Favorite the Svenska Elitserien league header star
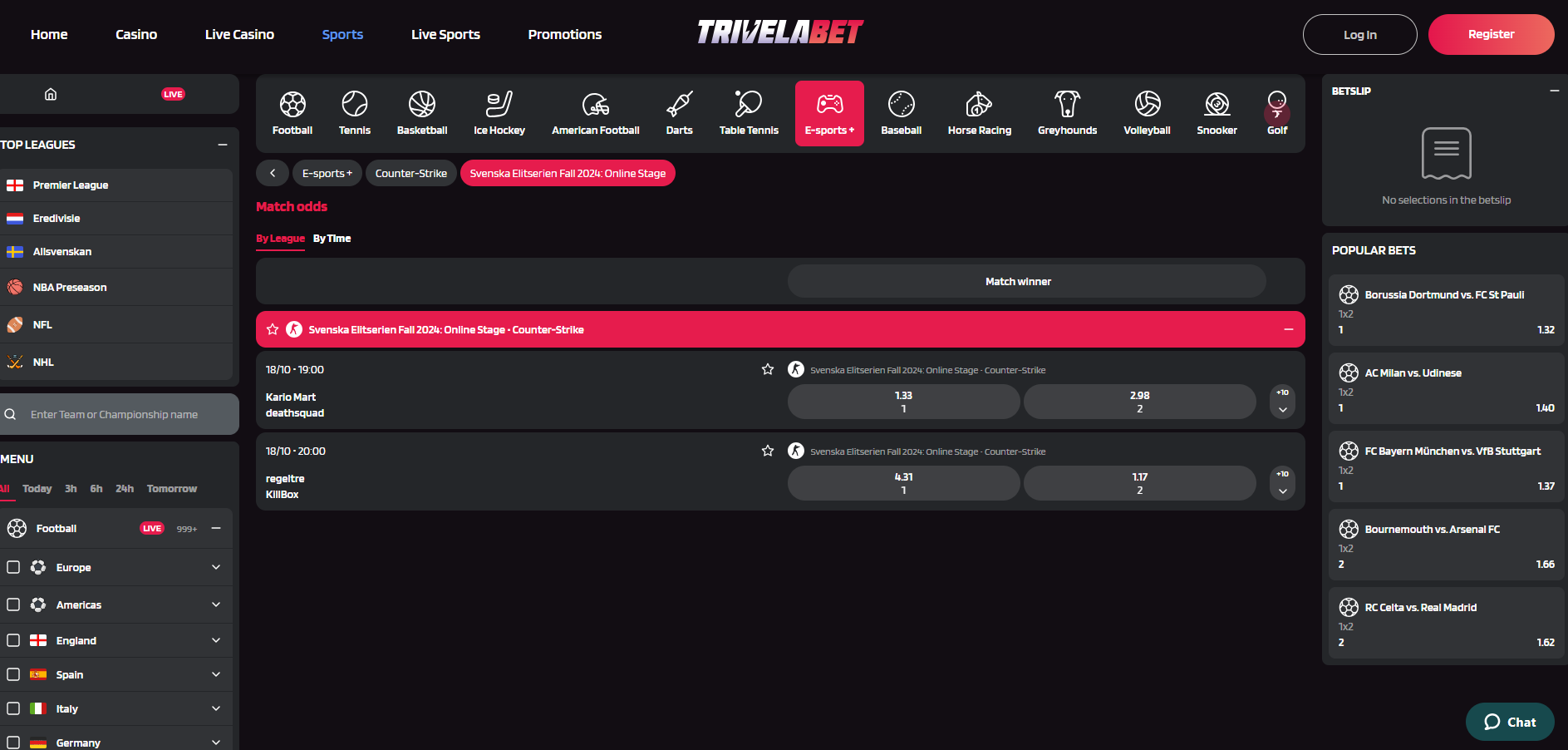This screenshot has width=1568, height=750. [273, 329]
